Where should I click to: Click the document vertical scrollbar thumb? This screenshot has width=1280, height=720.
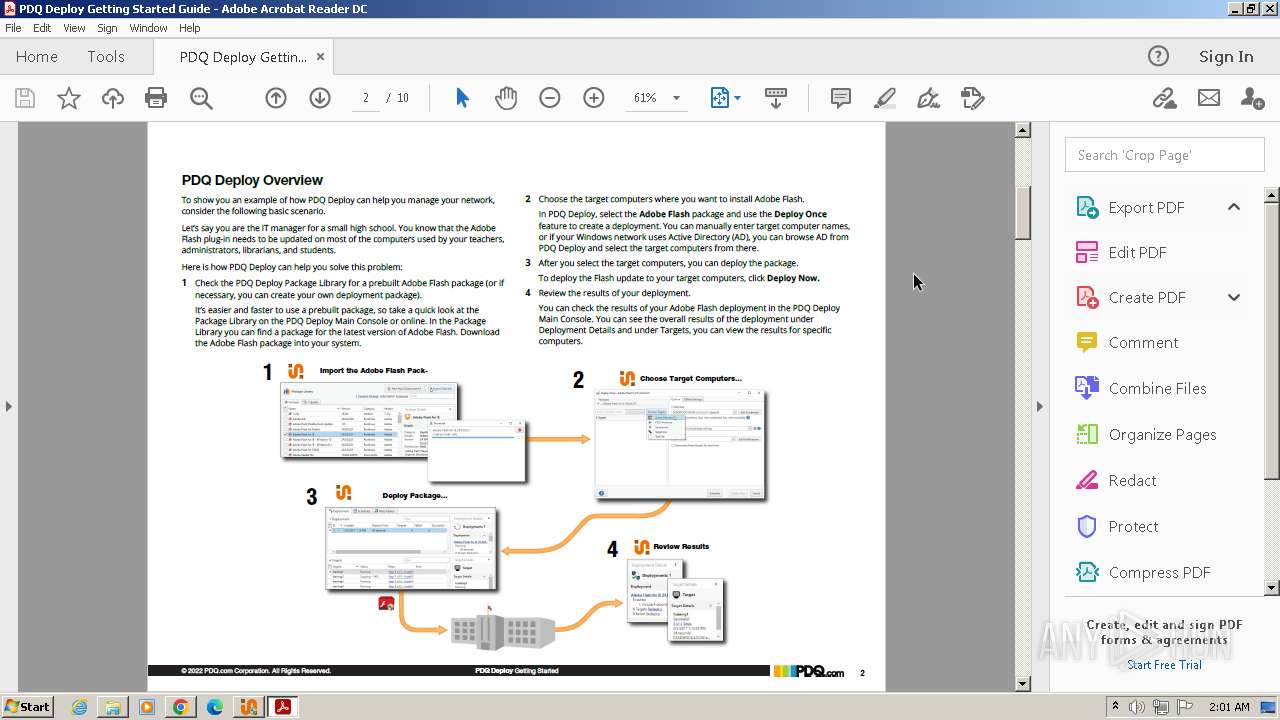coord(1023,212)
